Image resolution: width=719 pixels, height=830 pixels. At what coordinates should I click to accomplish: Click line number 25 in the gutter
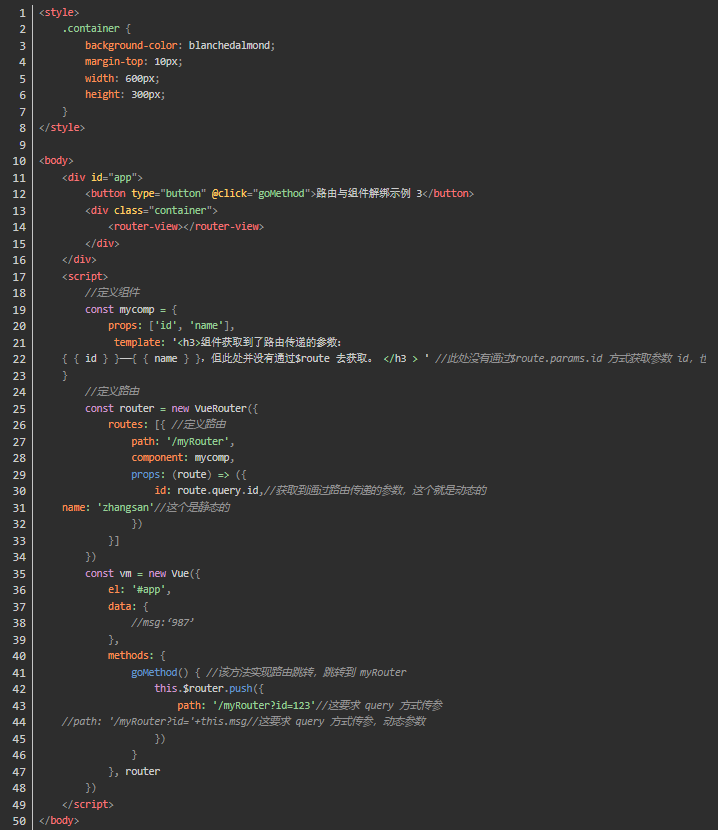[18, 408]
